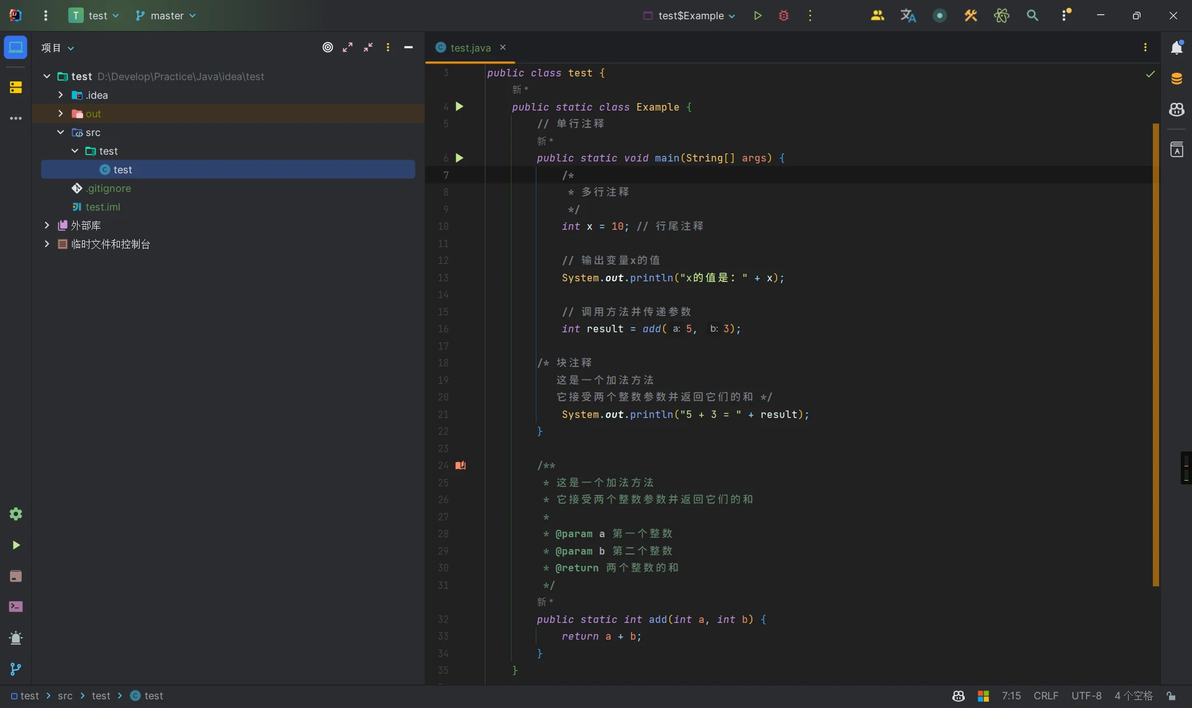Change CRLF line separator setting
Viewport: 1192px width, 708px height.
(1046, 696)
